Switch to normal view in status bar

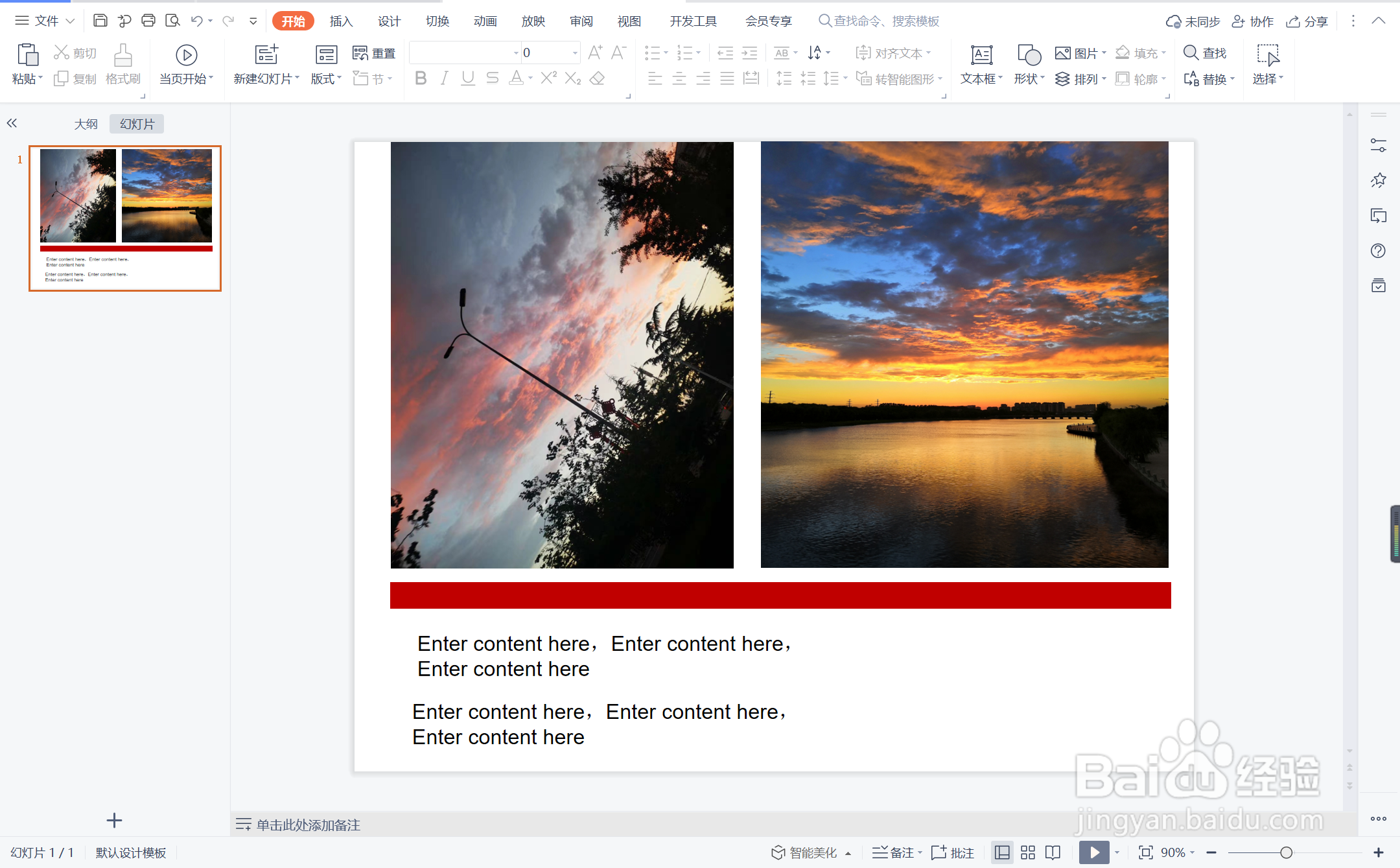pyautogui.click(x=1002, y=852)
